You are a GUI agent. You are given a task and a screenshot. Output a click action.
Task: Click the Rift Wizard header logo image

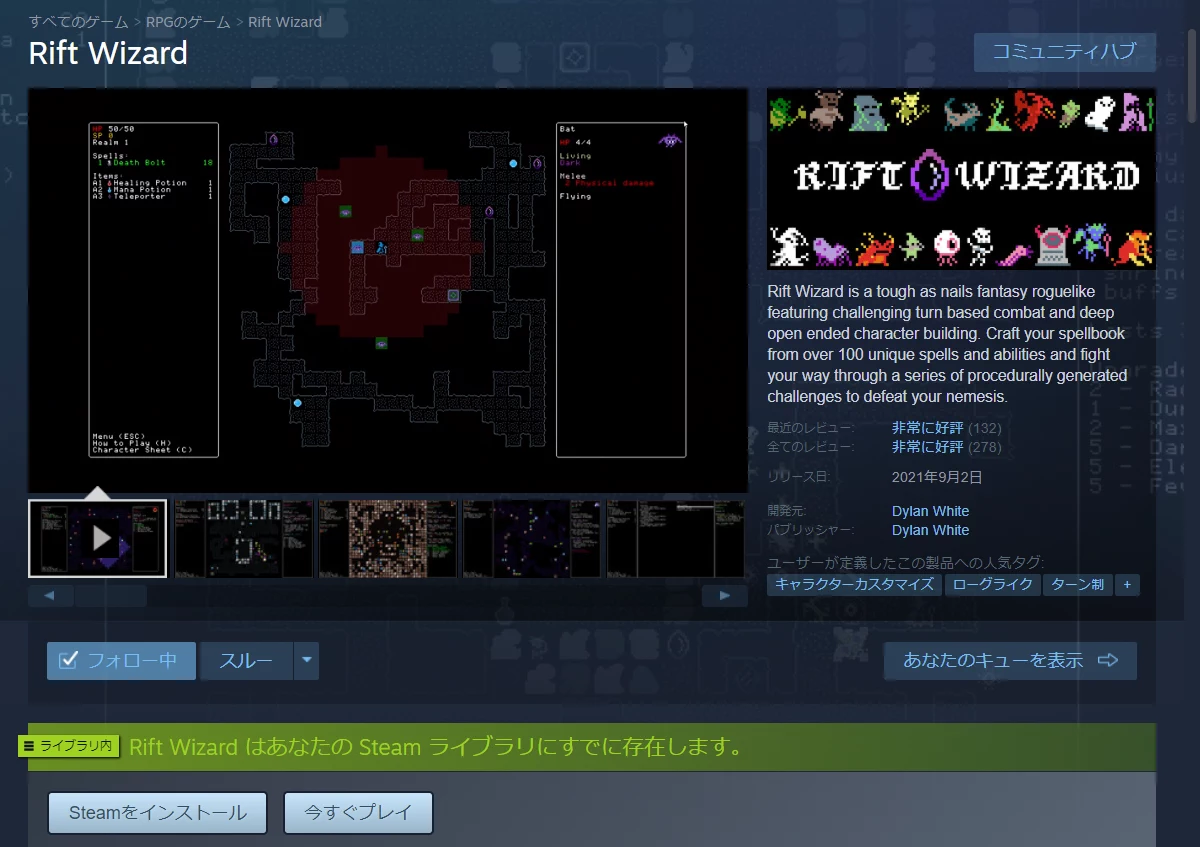click(x=961, y=178)
